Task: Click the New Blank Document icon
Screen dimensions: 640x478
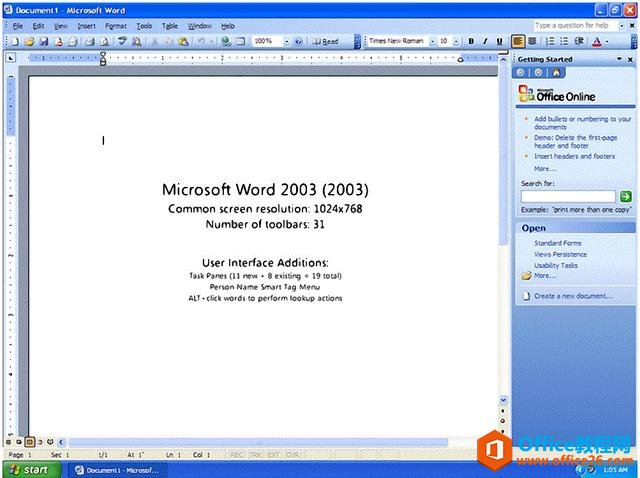Action: (14, 41)
